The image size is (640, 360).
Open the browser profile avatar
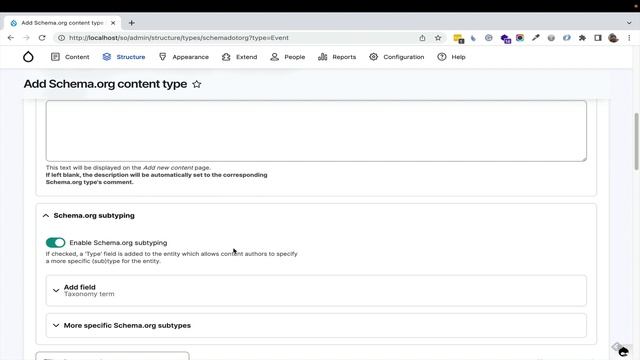click(613, 38)
